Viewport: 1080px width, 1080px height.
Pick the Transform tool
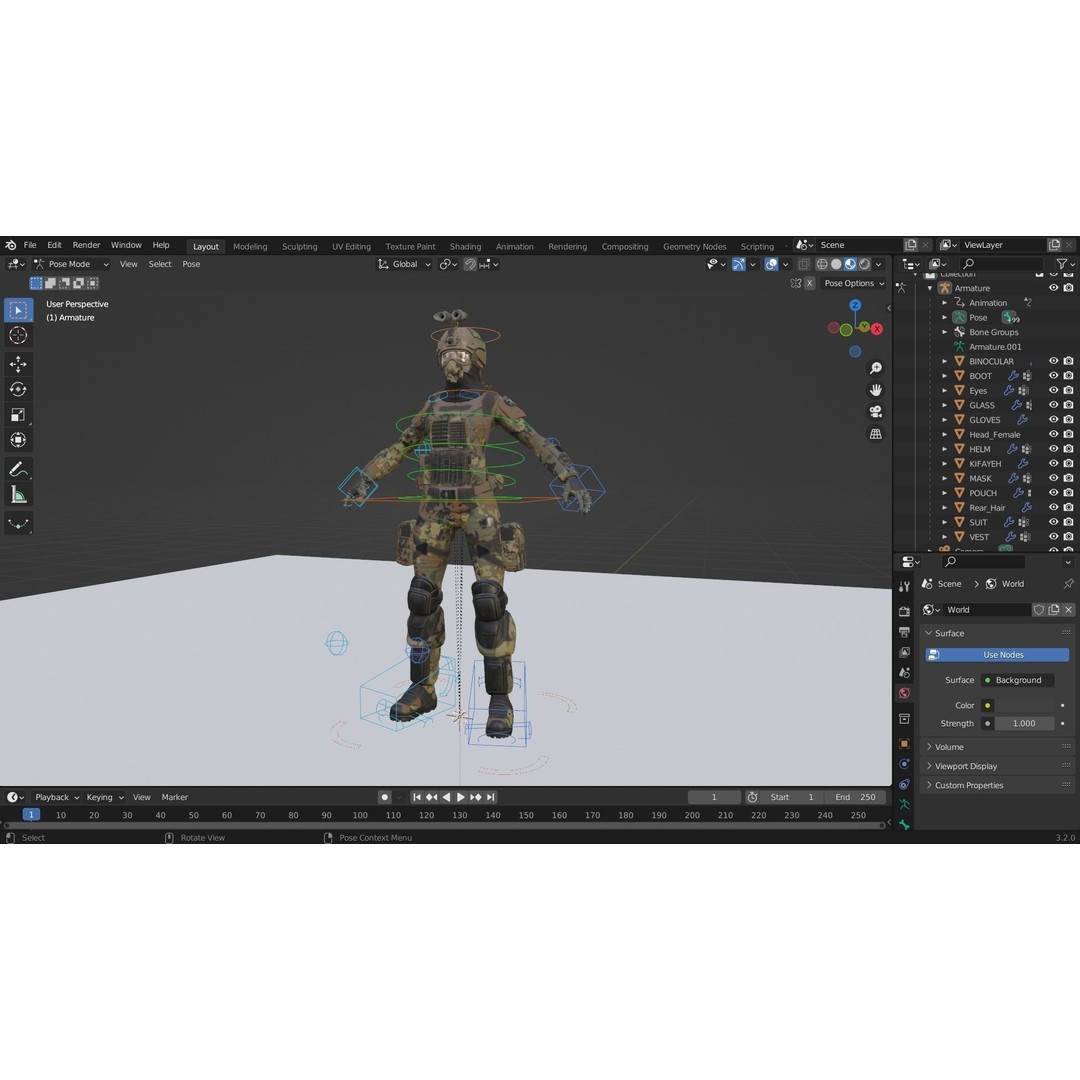19,440
